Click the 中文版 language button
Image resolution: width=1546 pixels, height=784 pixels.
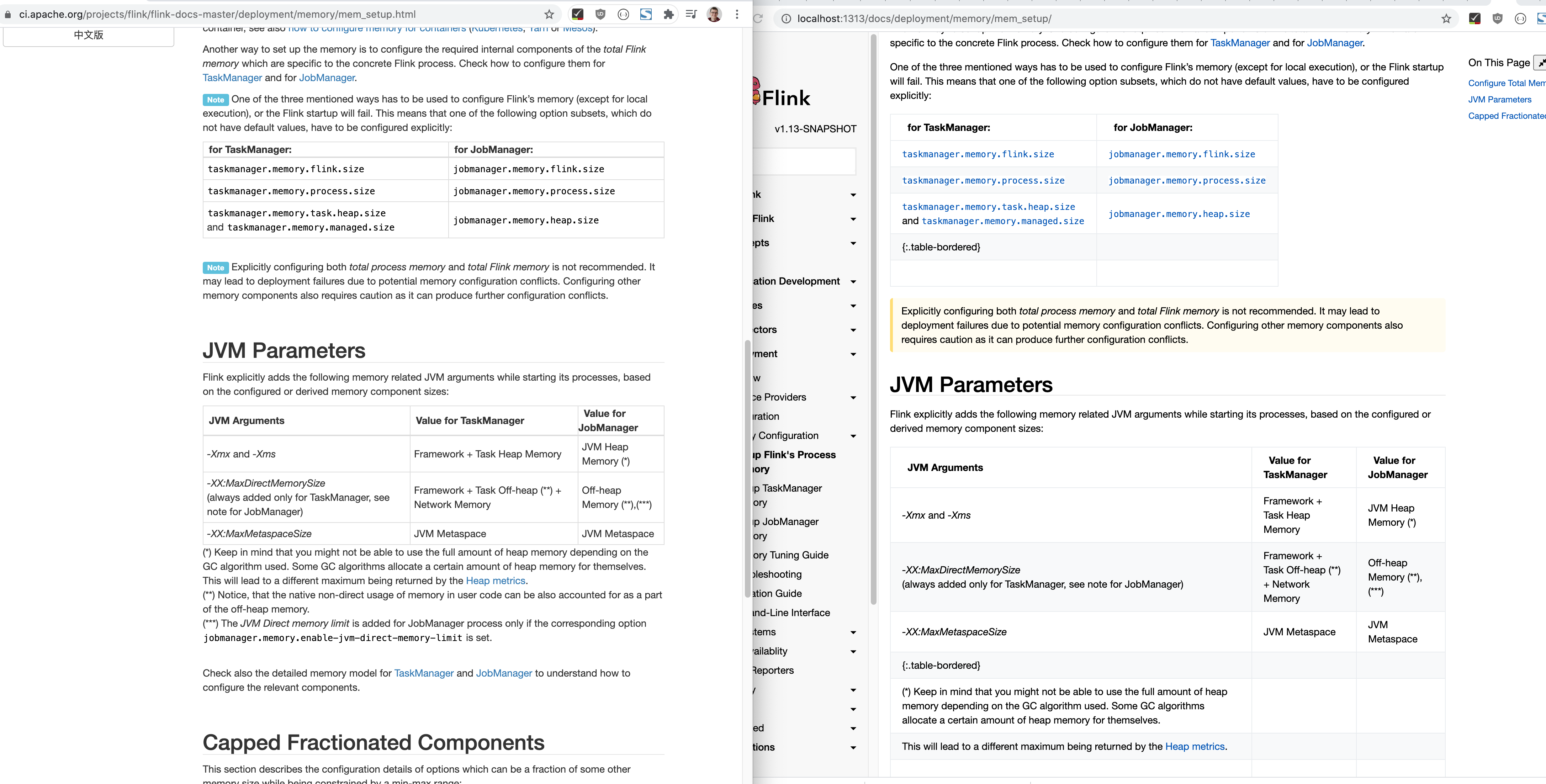click(89, 35)
